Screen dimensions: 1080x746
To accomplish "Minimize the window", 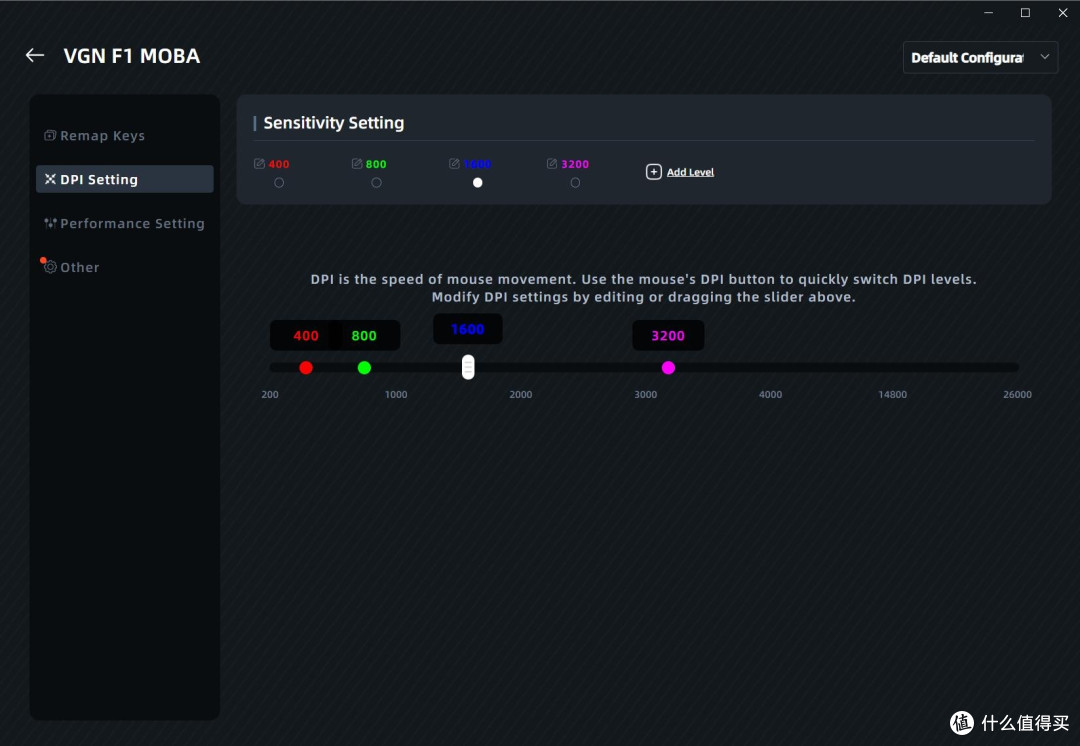I will [x=988, y=13].
